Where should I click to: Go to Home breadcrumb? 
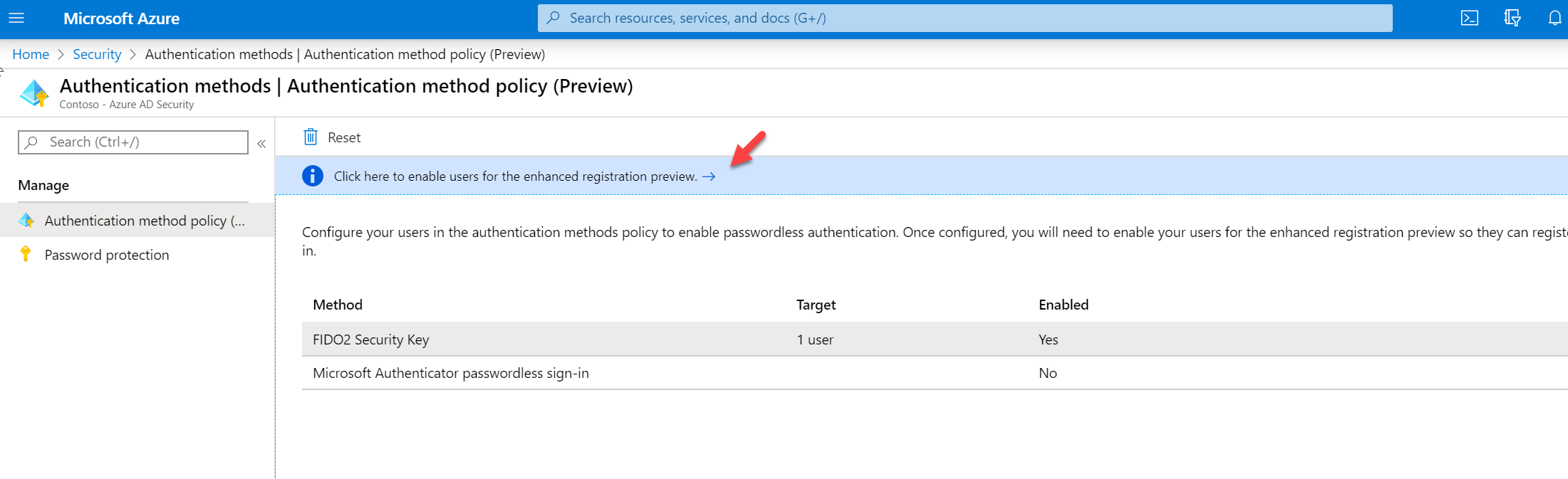(x=31, y=54)
